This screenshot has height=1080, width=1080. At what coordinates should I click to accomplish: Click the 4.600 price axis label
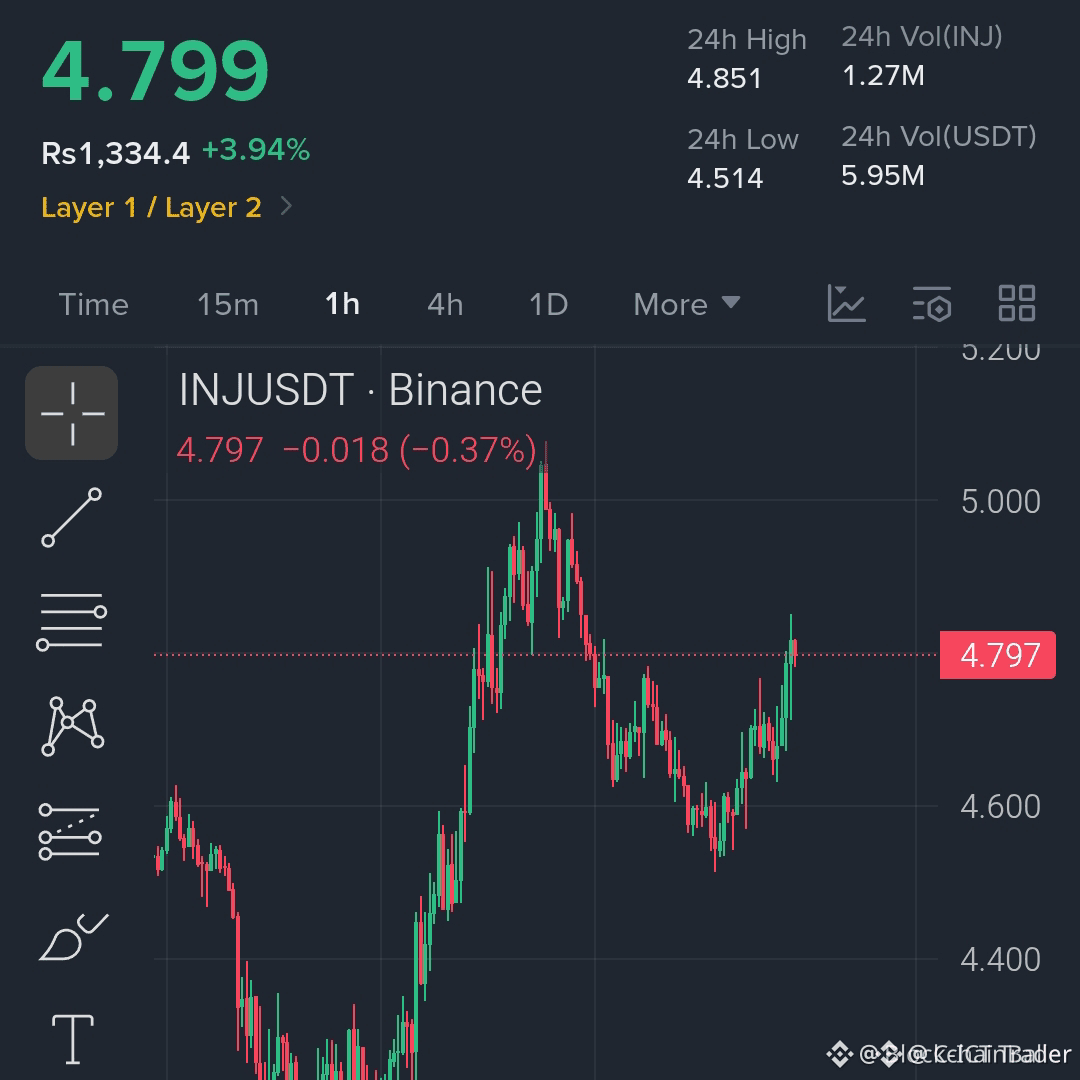coord(1001,807)
